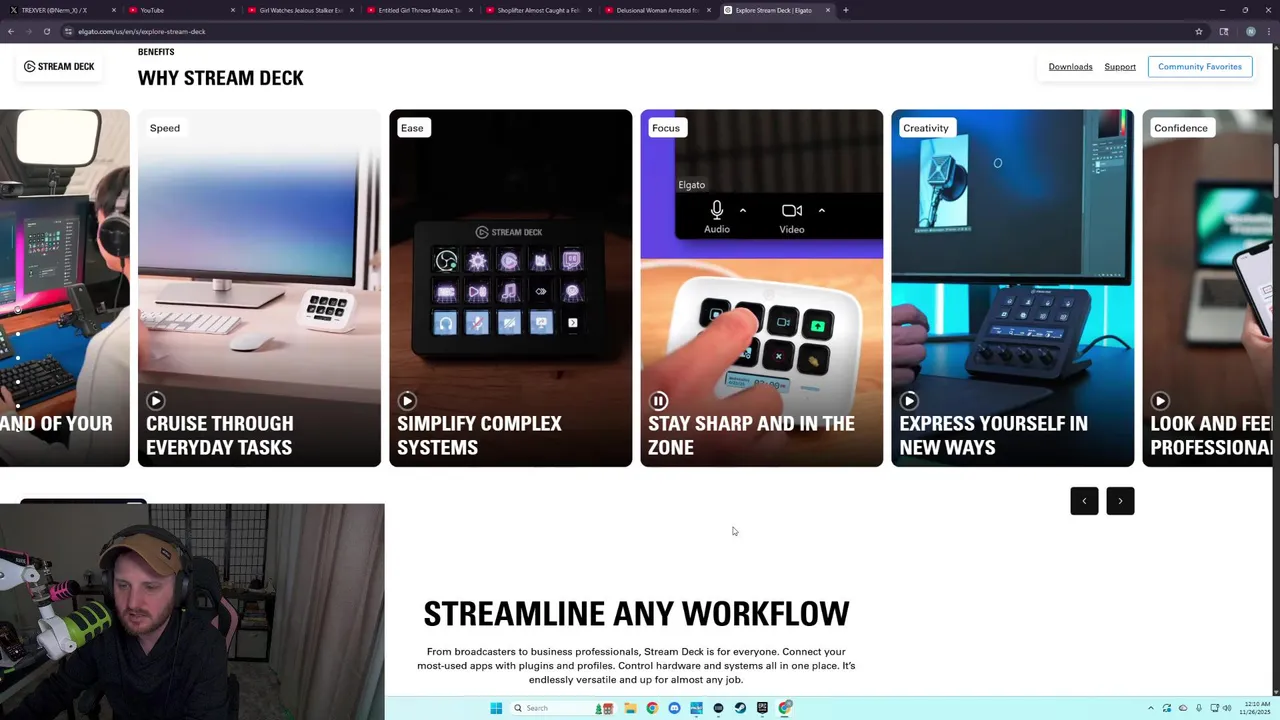The height and width of the screenshot is (720, 1280).
Task: Open Epic Games launcher from taskbar
Action: tap(762, 708)
